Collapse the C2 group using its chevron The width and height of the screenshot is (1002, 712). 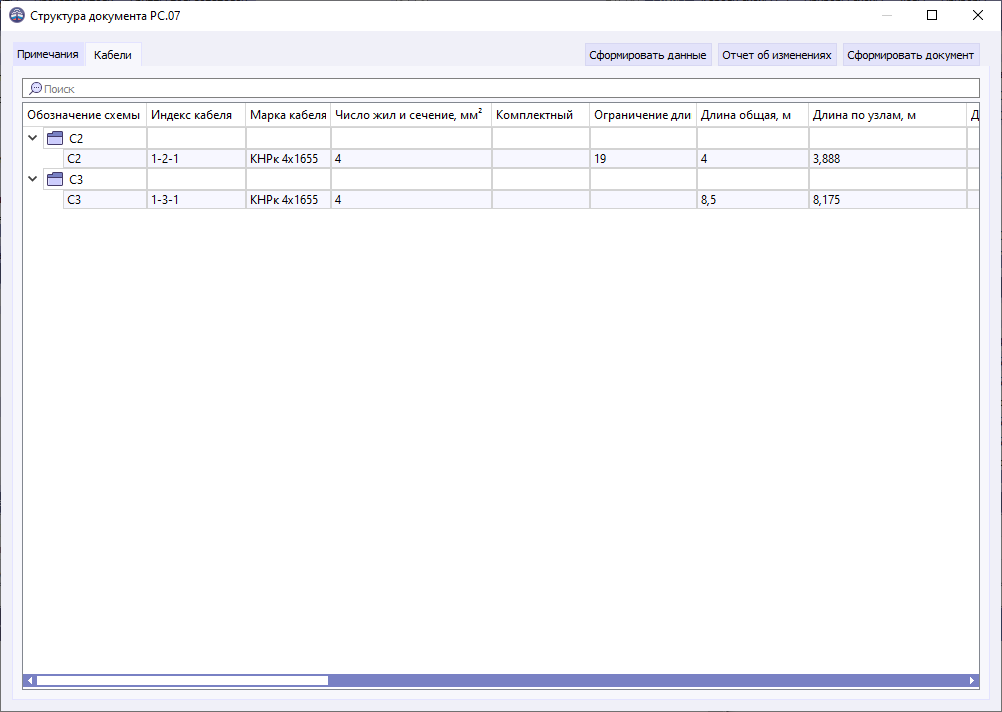pyautogui.click(x=33, y=137)
